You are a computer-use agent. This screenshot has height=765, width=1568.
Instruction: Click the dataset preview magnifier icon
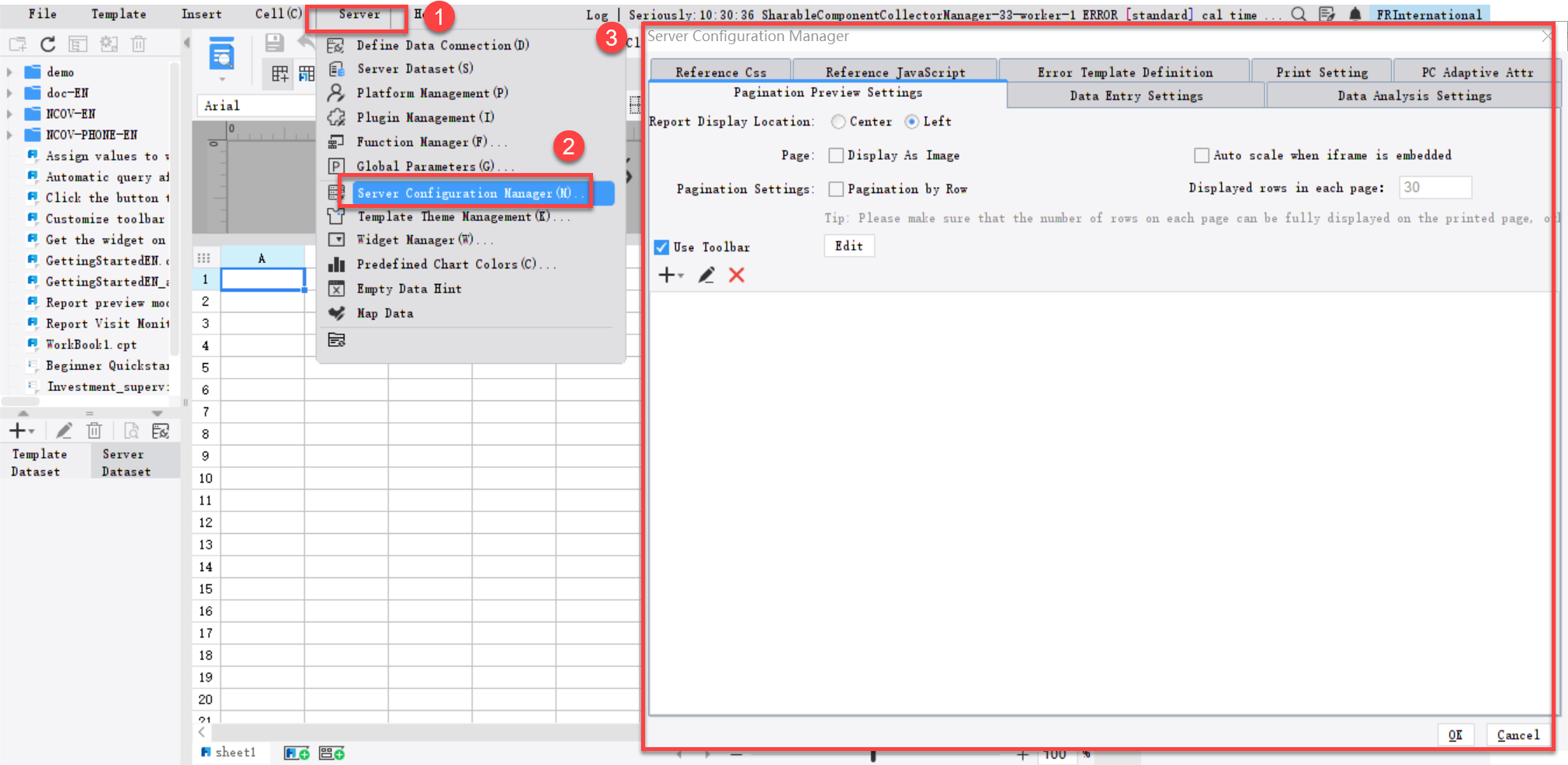[x=131, y=431]
